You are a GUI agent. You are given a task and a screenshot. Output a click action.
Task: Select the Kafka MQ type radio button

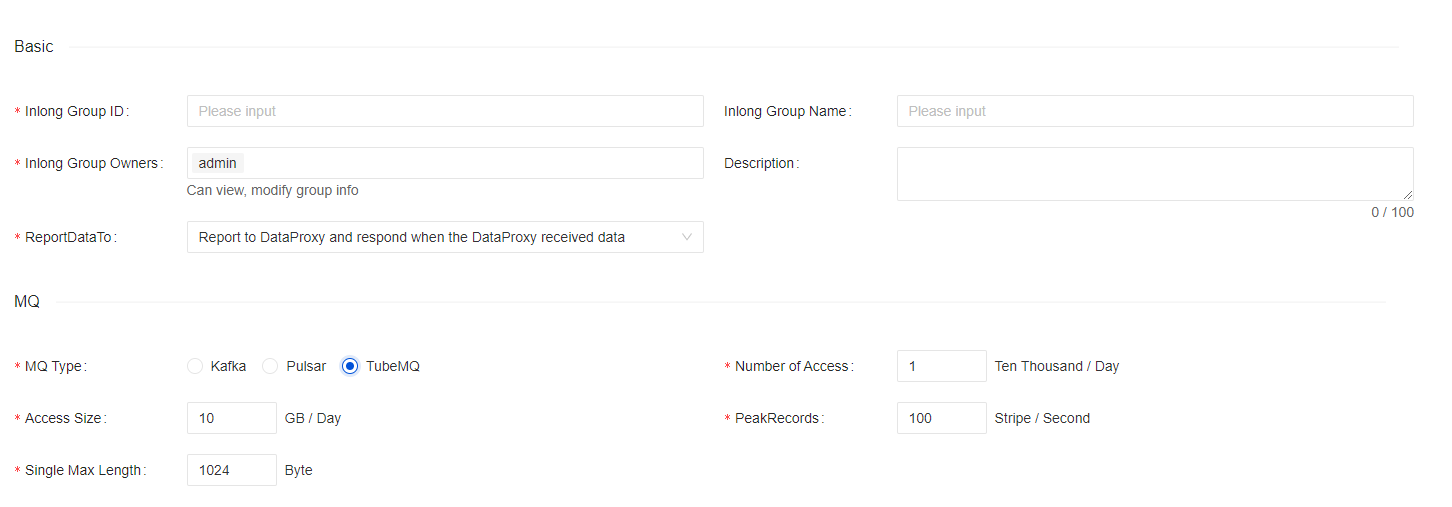pos(195,366)
